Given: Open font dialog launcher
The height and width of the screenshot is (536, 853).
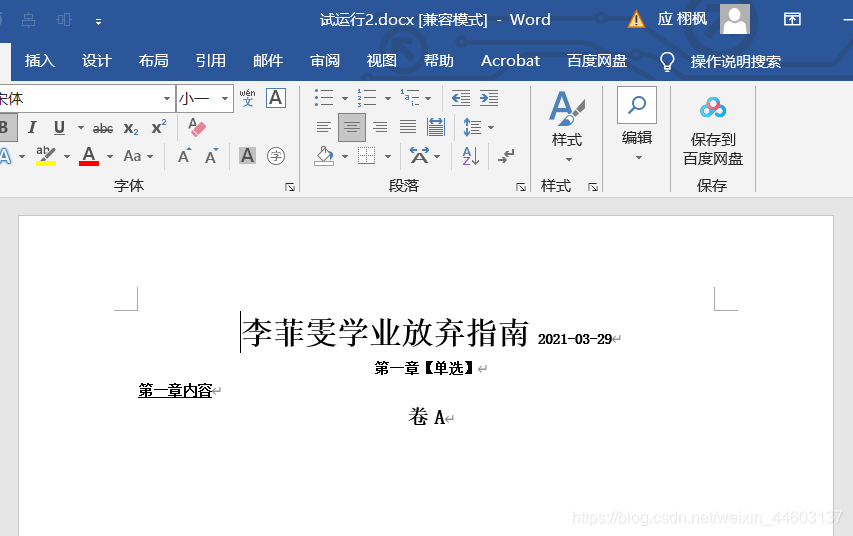Looking at the screenshot, I should [x=290, y=187].
